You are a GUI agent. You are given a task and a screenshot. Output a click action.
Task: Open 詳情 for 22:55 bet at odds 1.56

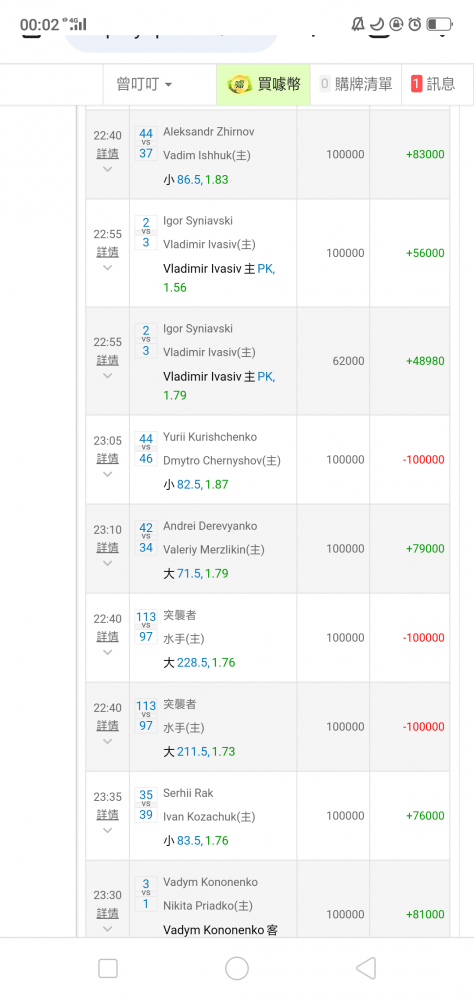(107, 252)
